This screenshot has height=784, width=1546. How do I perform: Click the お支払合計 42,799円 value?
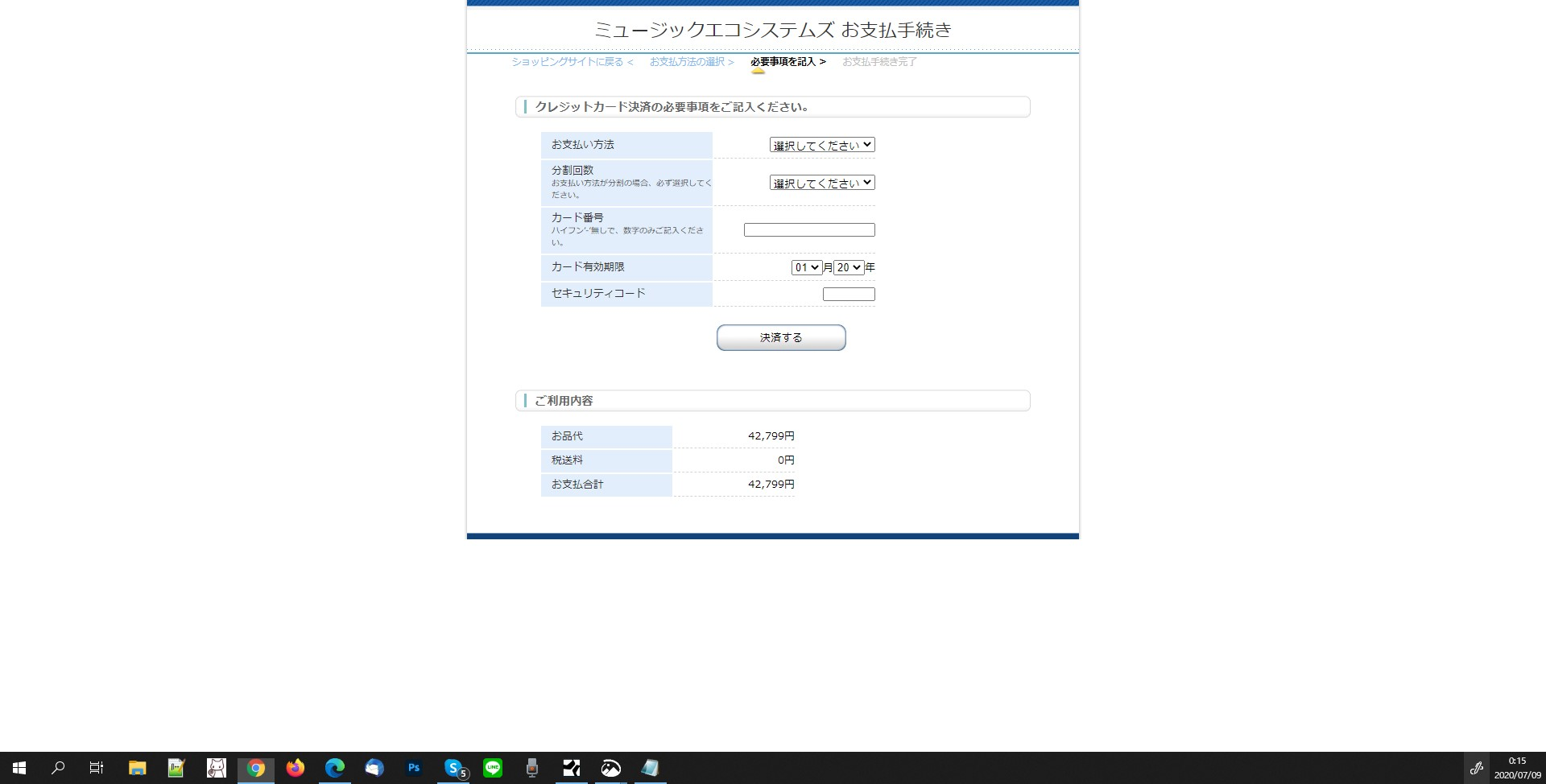coord(771,485)
